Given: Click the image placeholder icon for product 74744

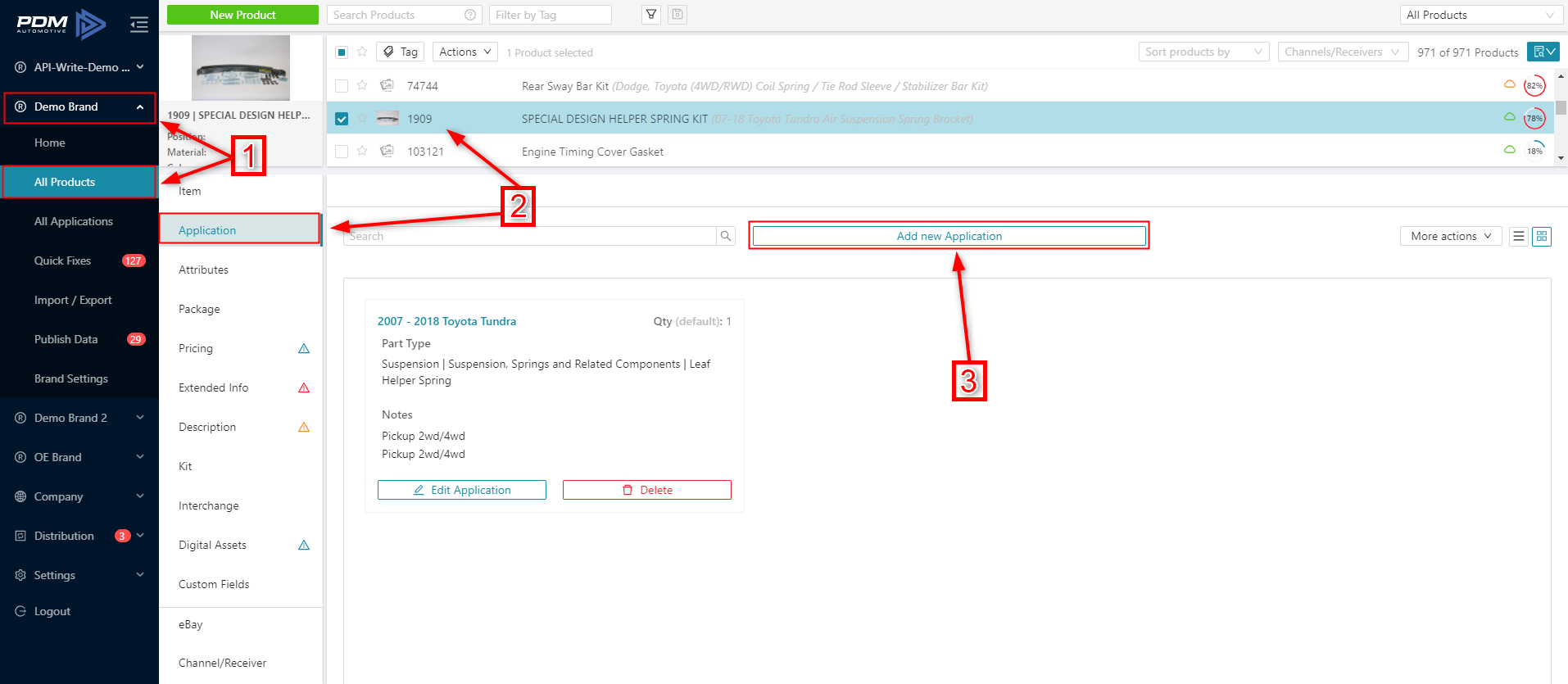Looking at the screenshot, I should 387,85.
